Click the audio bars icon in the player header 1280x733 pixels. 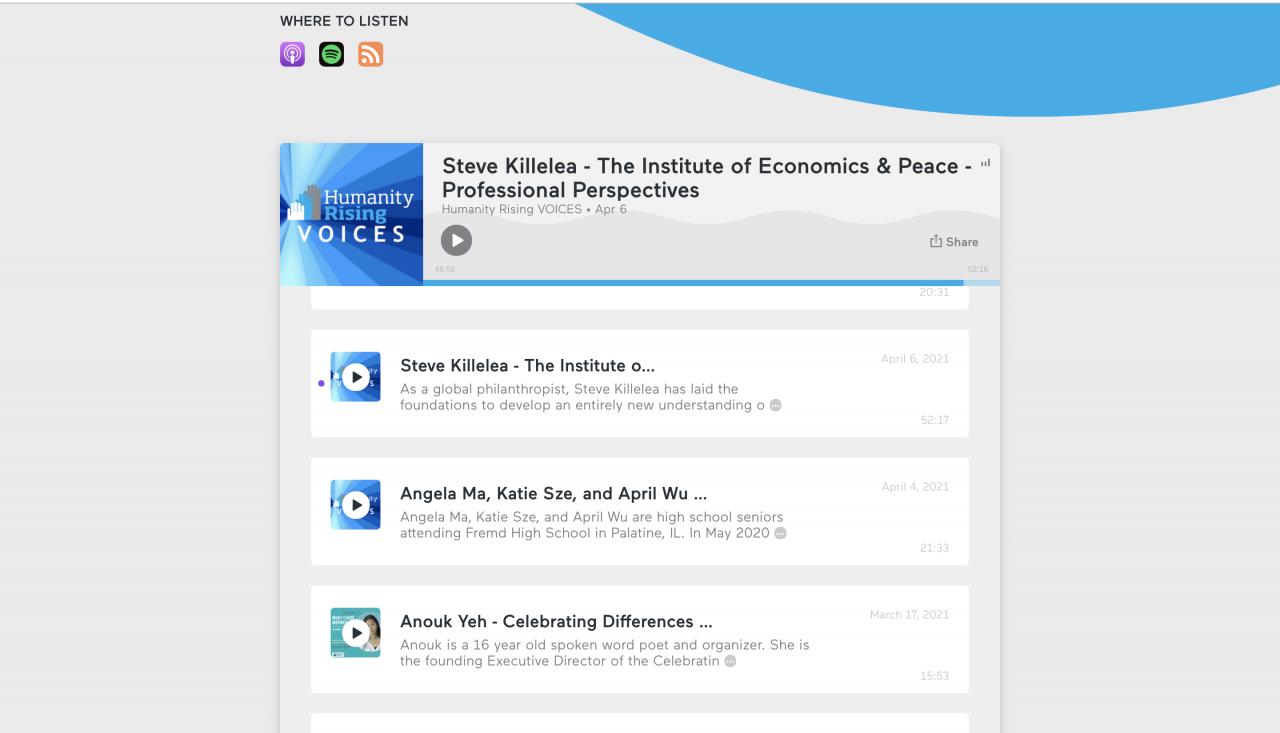[985, 163]
